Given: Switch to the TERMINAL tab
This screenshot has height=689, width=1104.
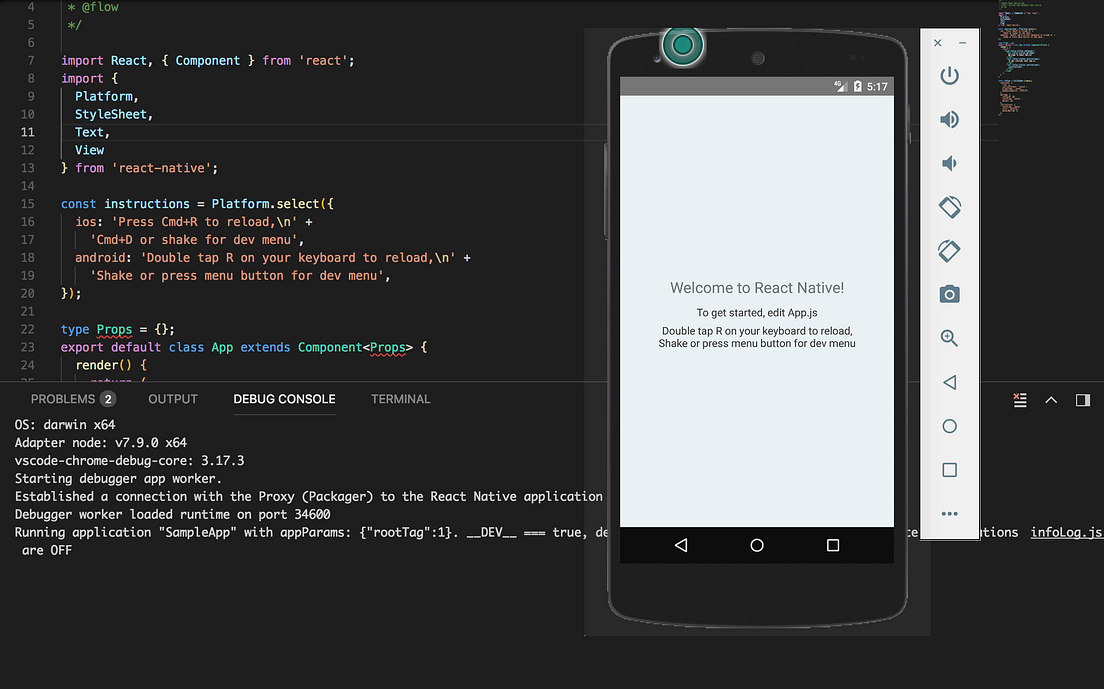Looking at the screenshot, I should (400, 398).
